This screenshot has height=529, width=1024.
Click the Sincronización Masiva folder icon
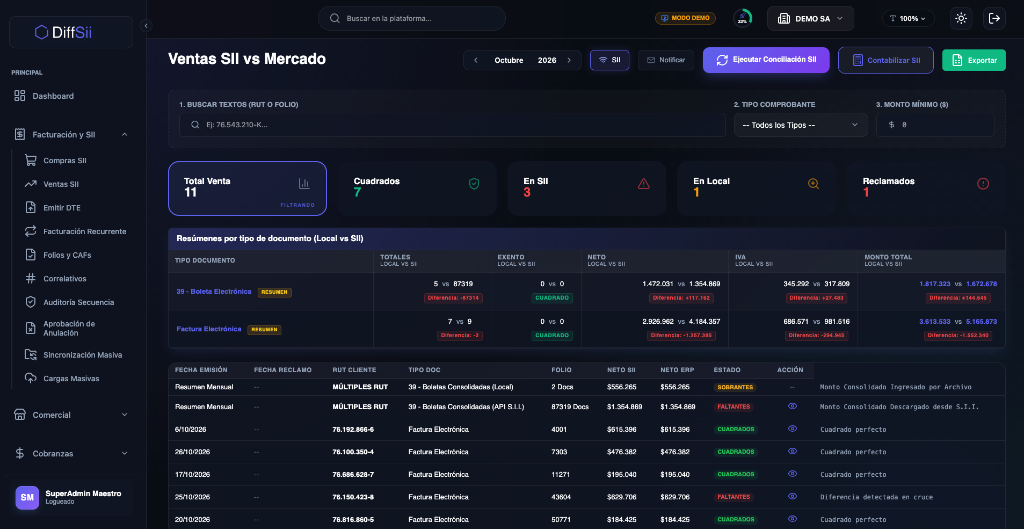tap(30, 355)
